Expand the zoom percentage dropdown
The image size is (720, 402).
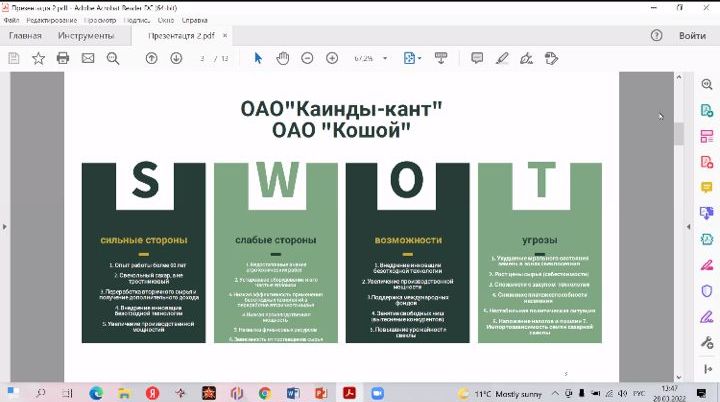[385, 58]
